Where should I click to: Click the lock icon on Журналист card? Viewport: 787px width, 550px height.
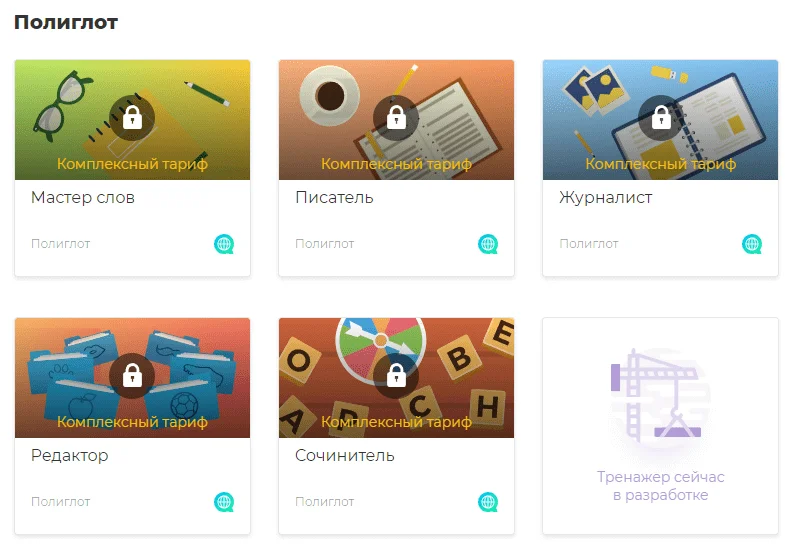[661, 118]
